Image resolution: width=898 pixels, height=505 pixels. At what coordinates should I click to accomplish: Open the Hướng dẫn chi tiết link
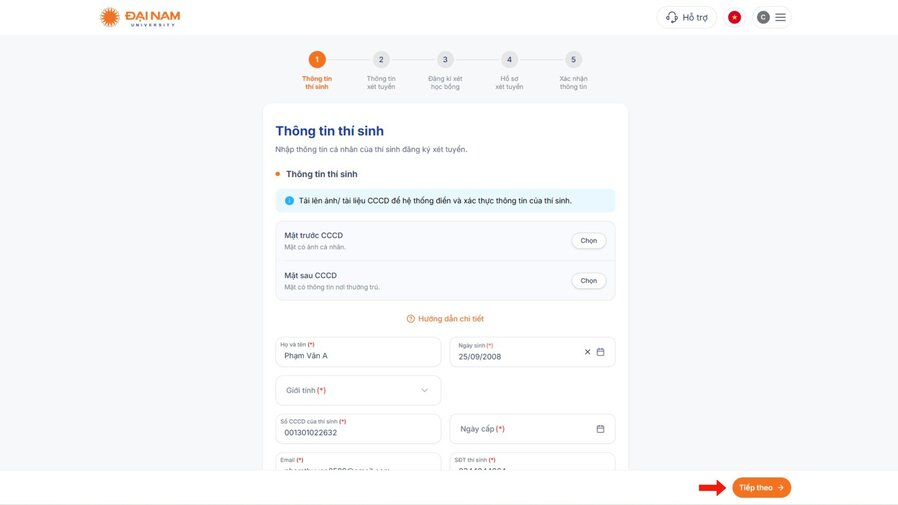tap(445, 319)
